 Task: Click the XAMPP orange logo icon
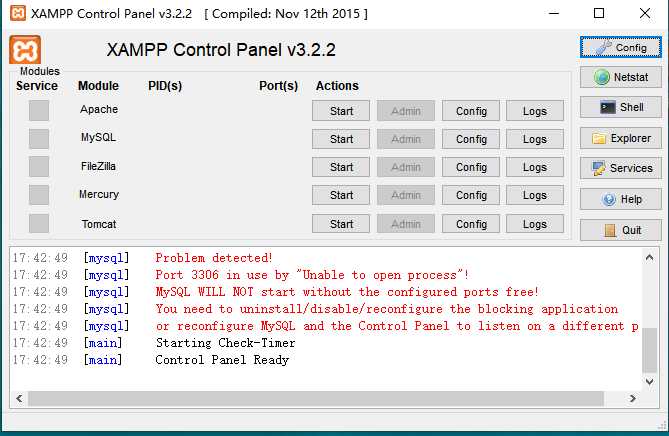point(25,50)
